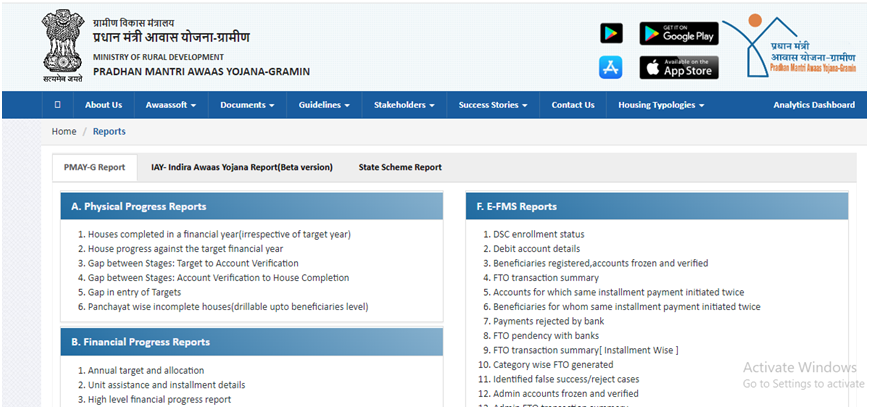Open the About Us page
This screenshot has height=409, width=869.
pyautogui.click(x=104, y=105)
